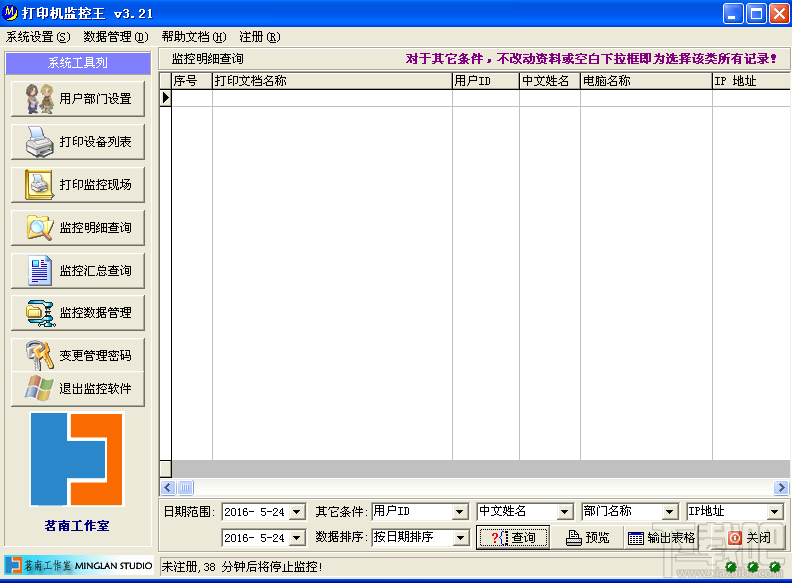
Task: Click the horizontal scrollbar right arrow
Action: (x=781, y=488)
